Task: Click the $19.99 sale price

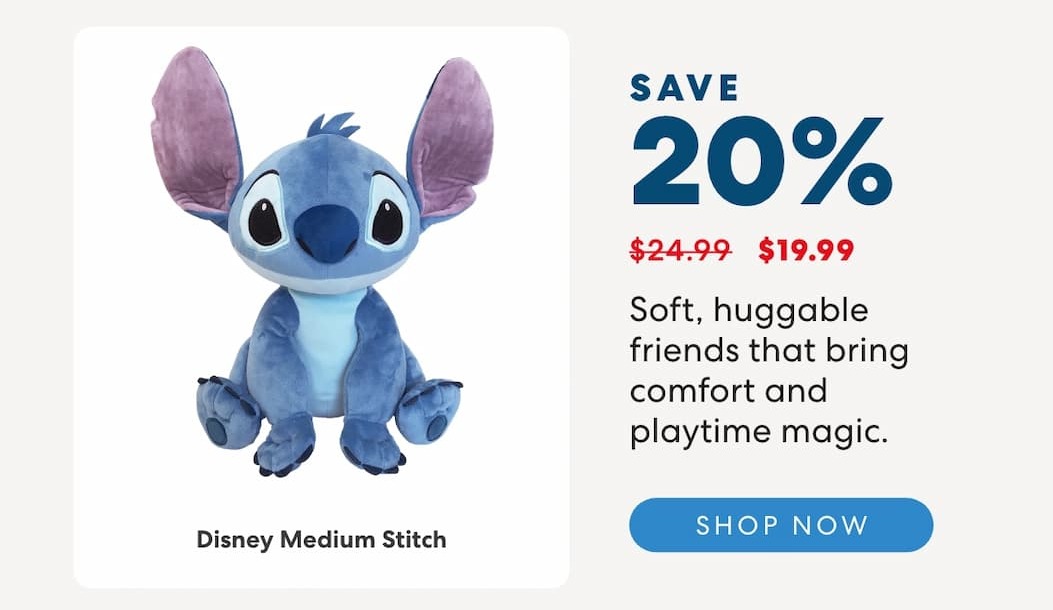Action: (806, 250)
